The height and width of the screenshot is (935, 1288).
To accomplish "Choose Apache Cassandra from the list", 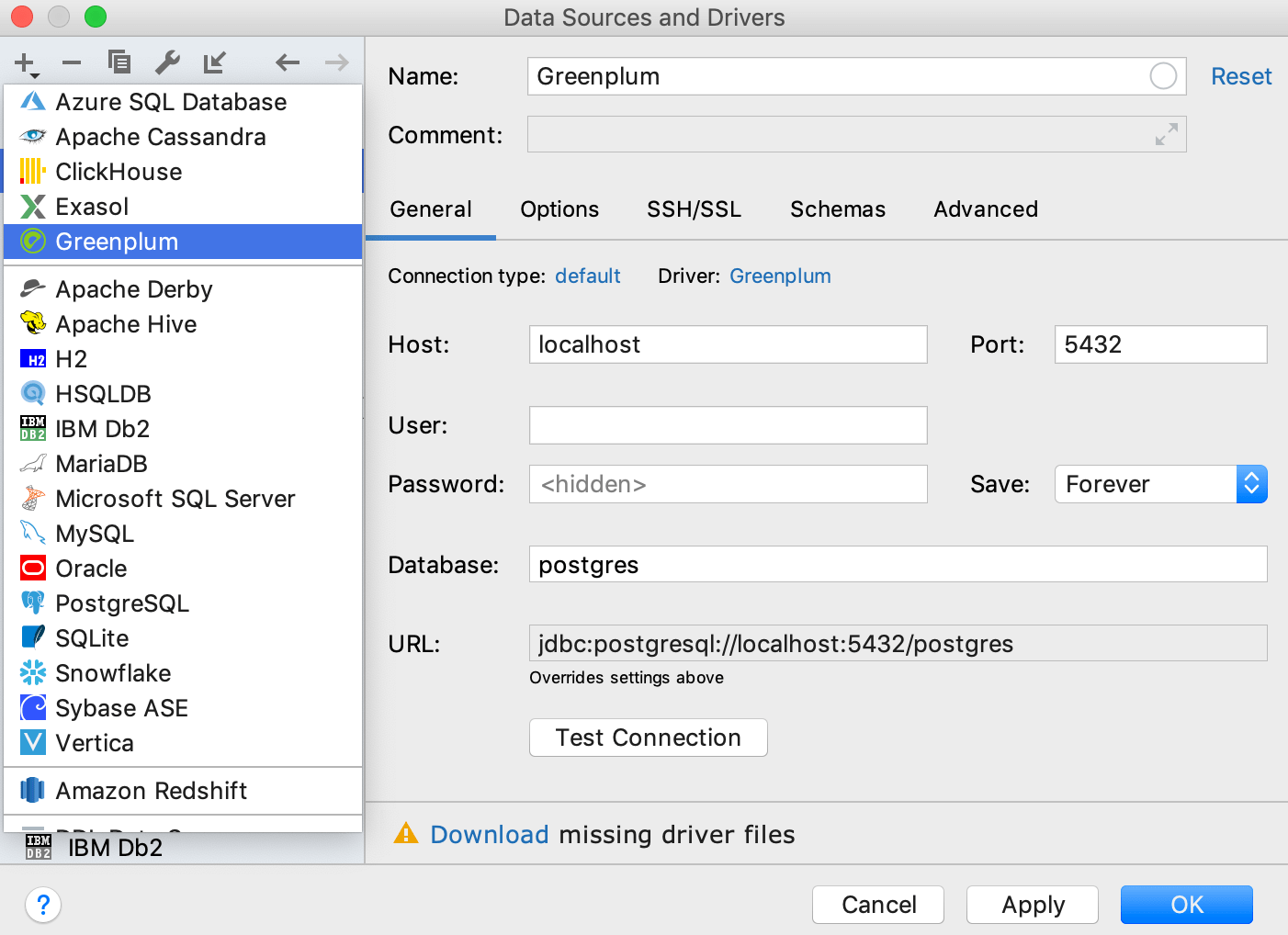I will [183, 137].
